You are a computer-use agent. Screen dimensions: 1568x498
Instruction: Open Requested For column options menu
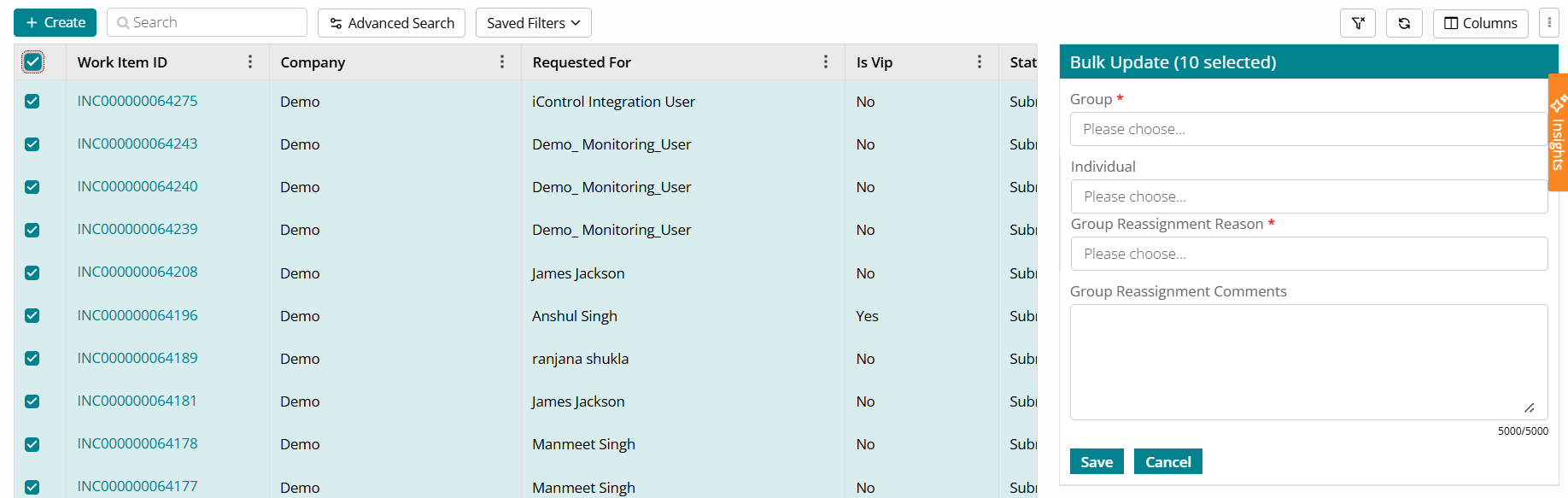click(x=826, y=62)
